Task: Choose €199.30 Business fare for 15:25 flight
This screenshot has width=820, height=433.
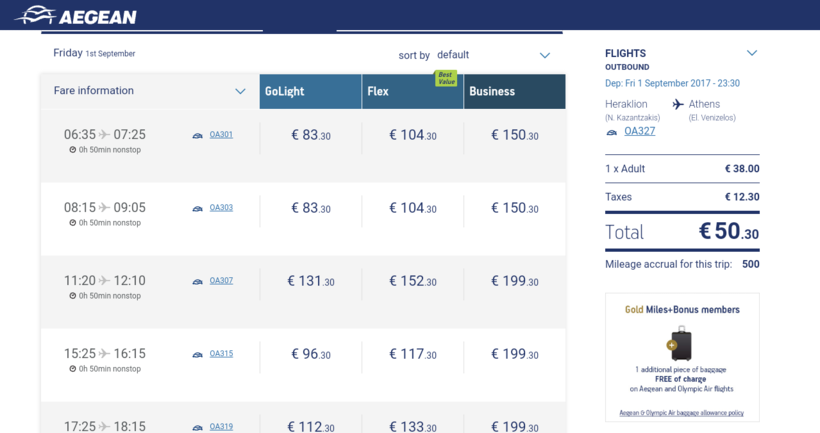Action: coord(514,355)
